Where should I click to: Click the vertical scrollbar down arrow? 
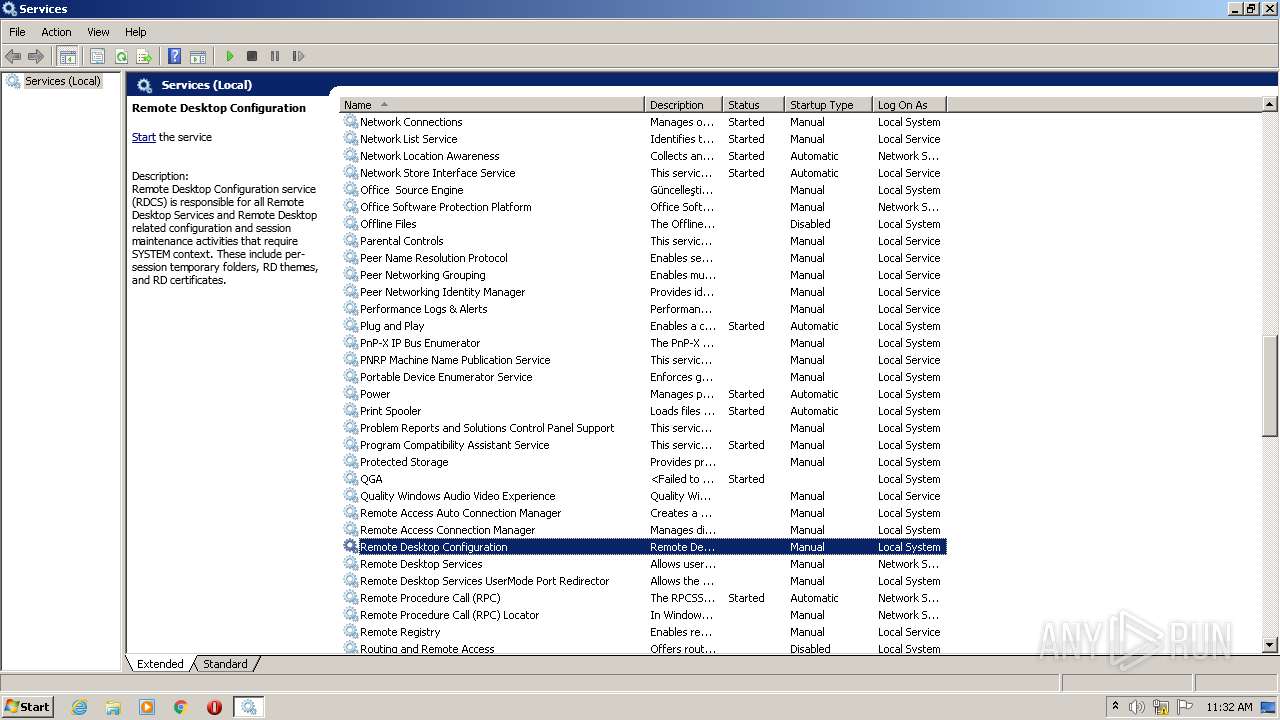(1270, 646)
